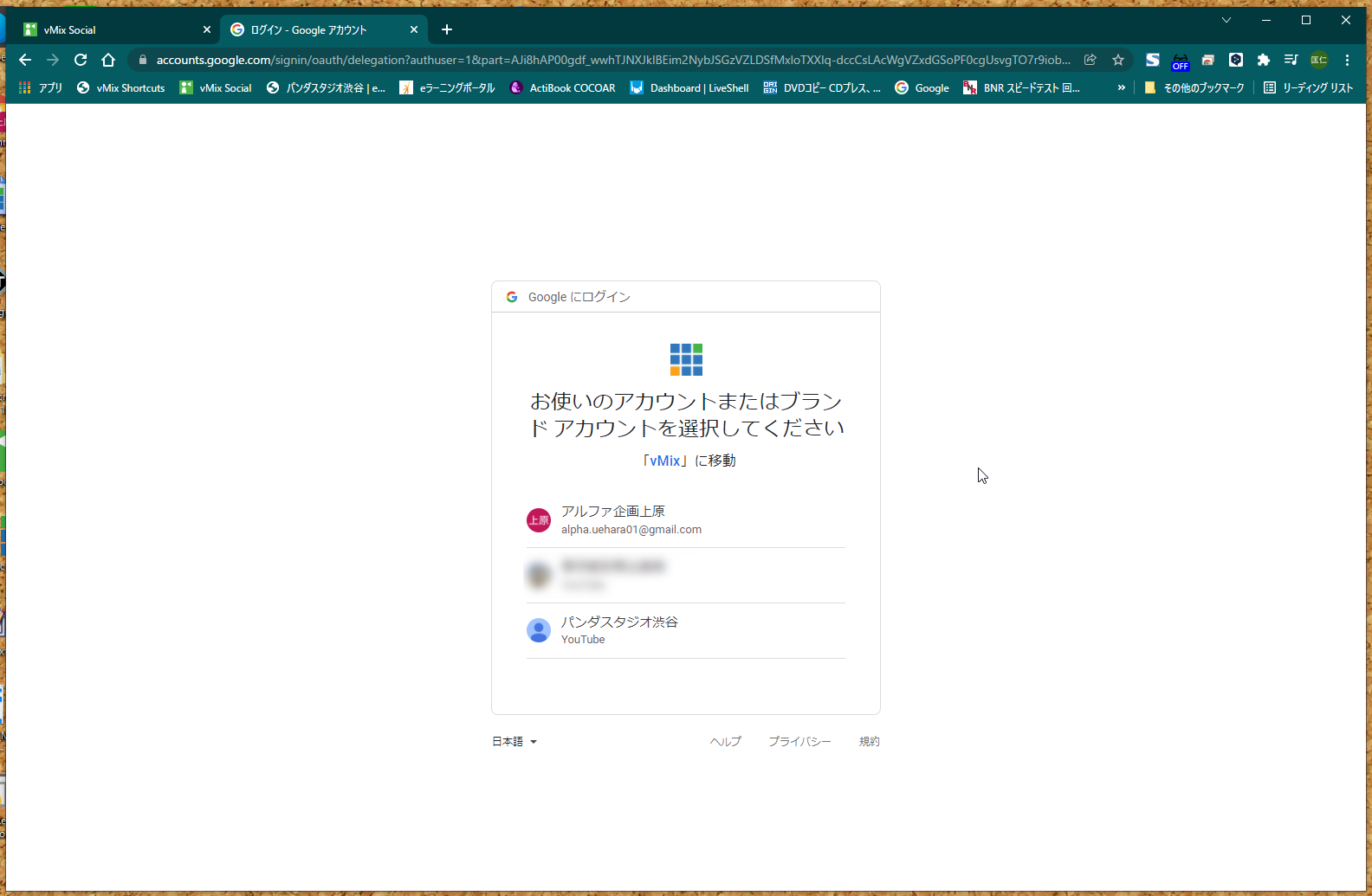
Task: Open the browser home page
Action: [108, 60]
